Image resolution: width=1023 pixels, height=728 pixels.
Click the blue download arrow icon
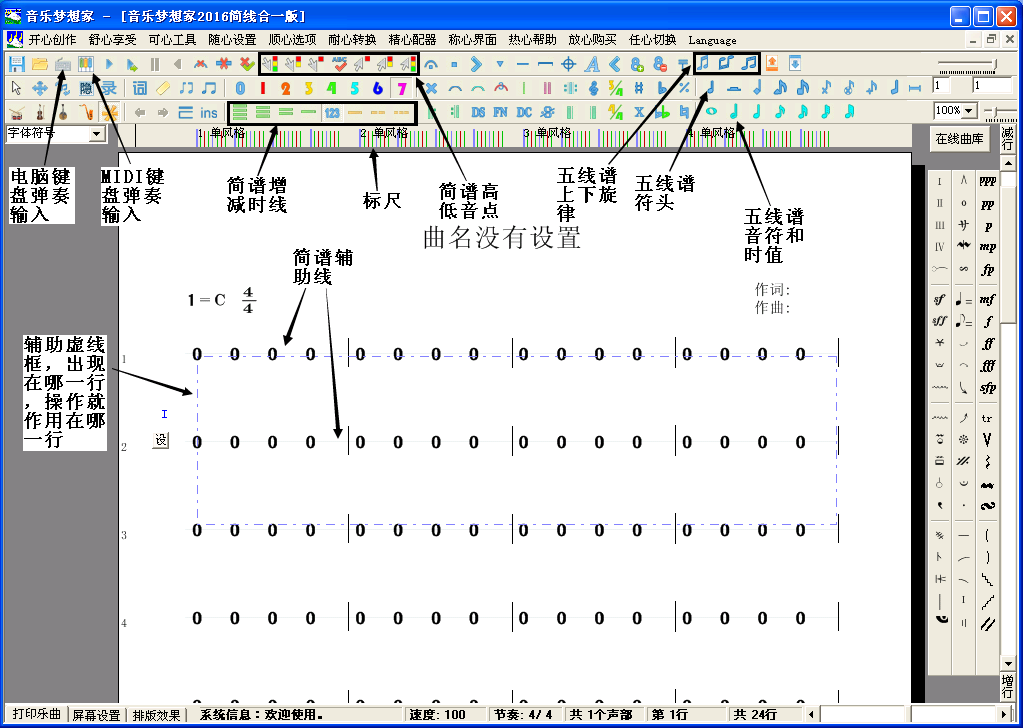[795, 63]
